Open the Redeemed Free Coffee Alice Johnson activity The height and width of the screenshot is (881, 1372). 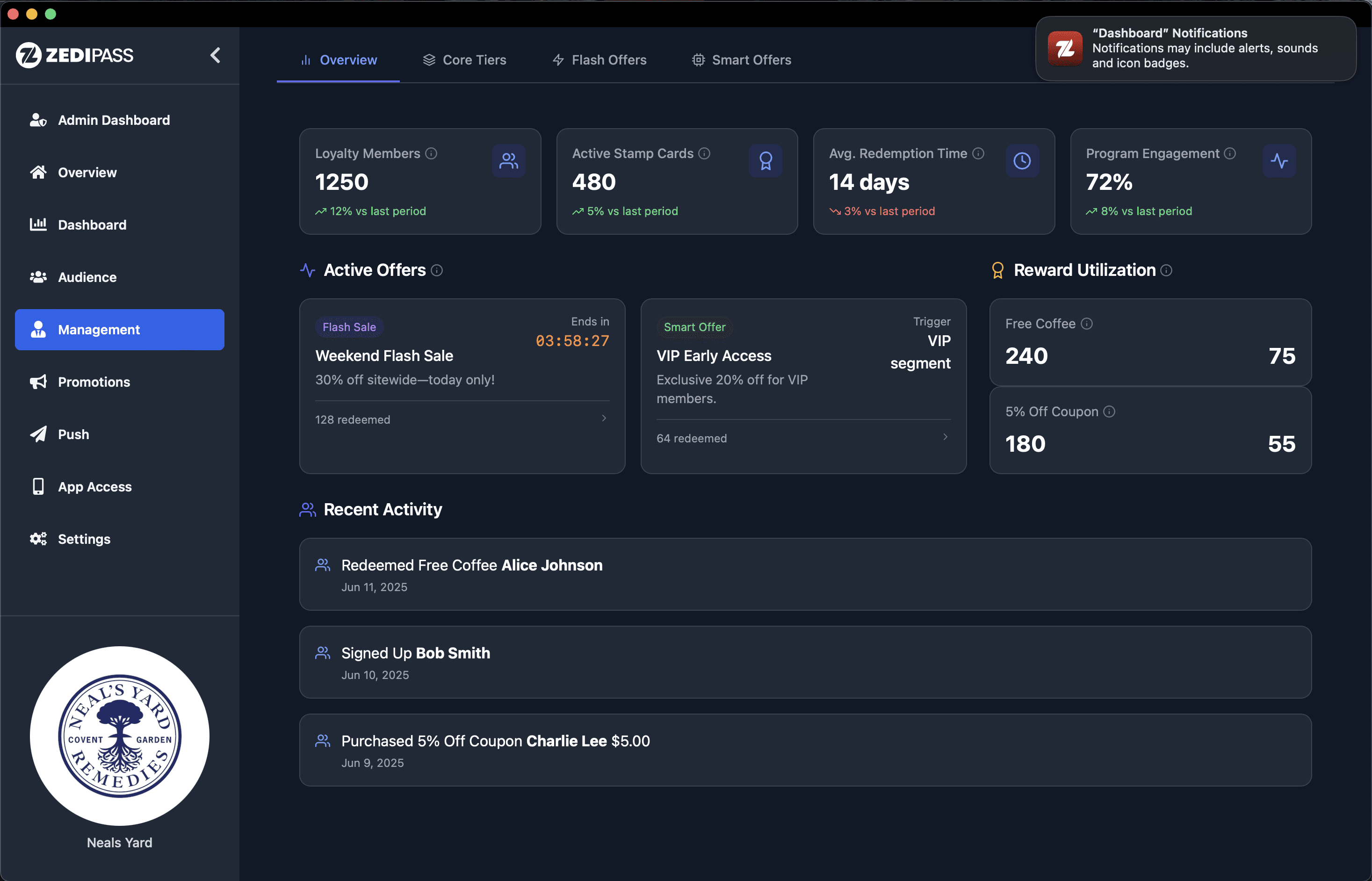pos(805,574)
